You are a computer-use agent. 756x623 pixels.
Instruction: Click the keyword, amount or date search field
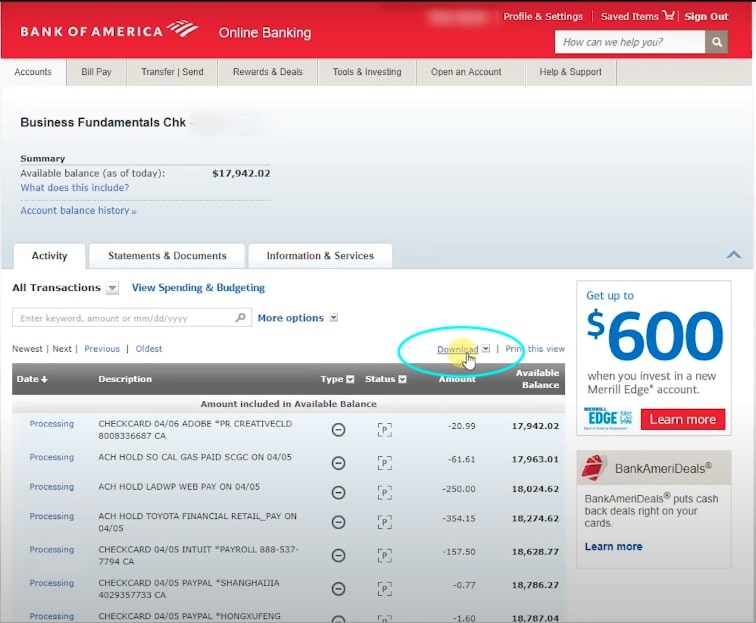tap(132, 317)
